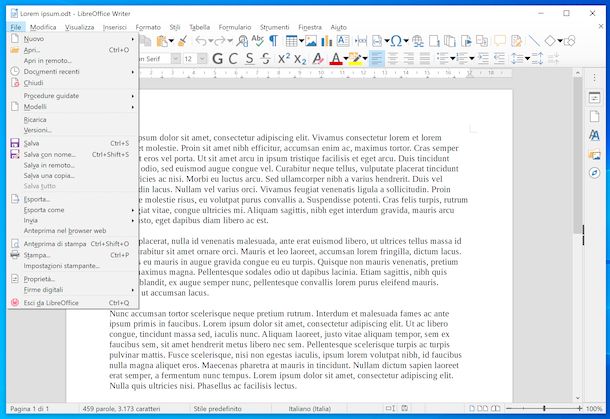Select Esci da LibreOffice menu entry
Image resolution: width=610 pixels, height=419 pixels.
[73, 303]
